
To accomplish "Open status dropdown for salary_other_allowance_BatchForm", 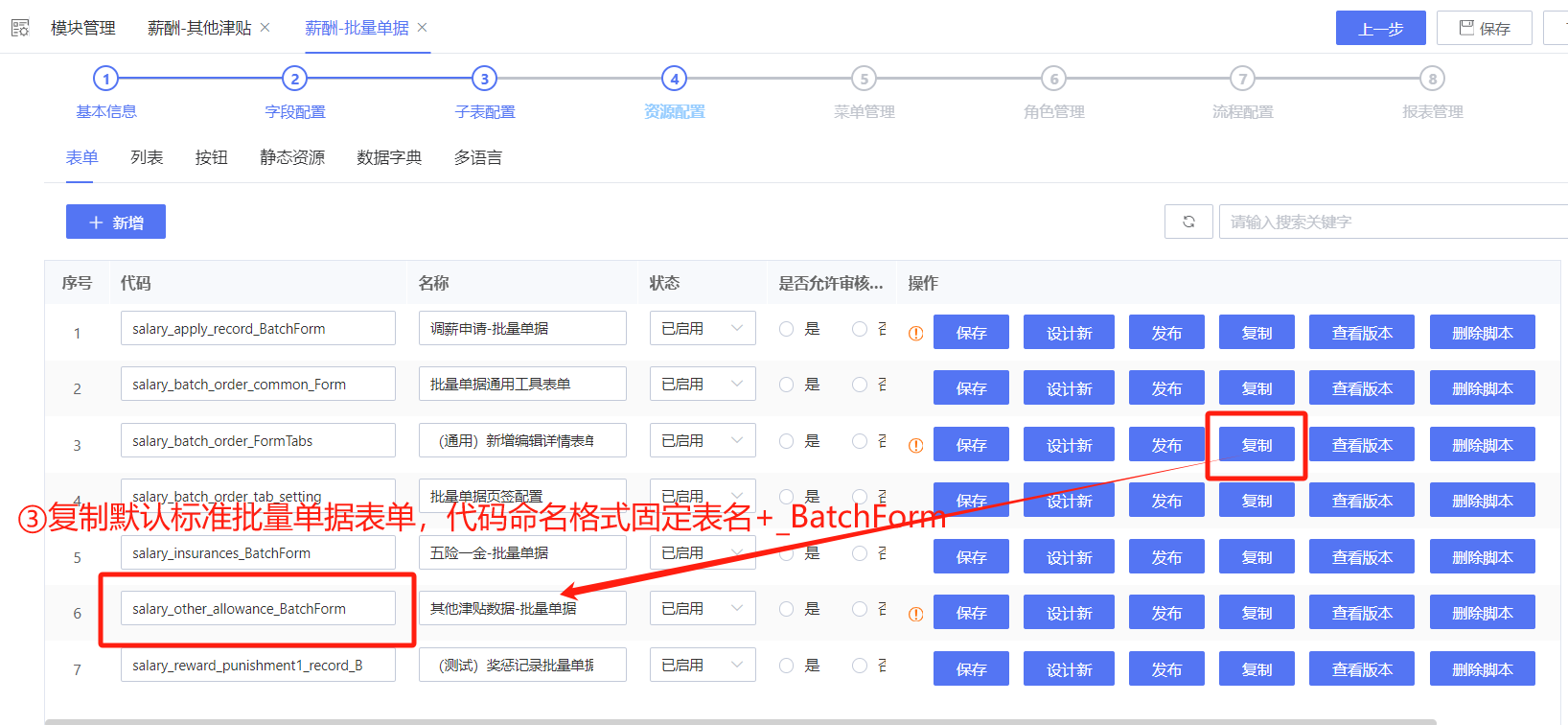I will (703, 609).
